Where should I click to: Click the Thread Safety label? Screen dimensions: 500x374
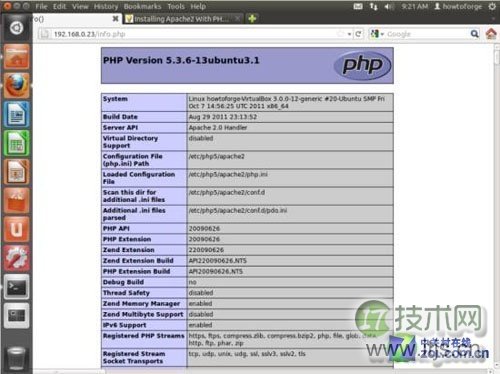tap(126, 293)
